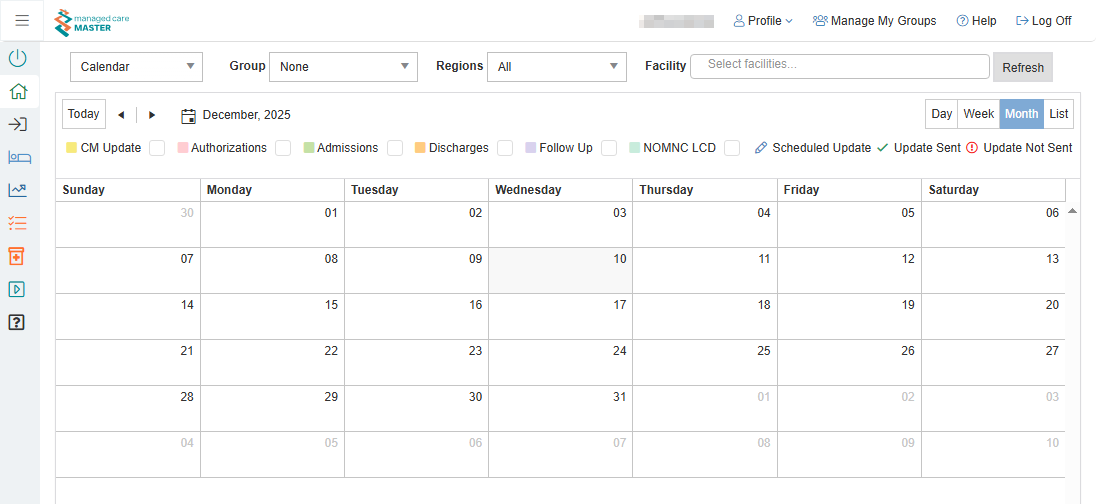Open the orange checklist sidebar icon
1096x504 pixels.
(x=18, y=223)
